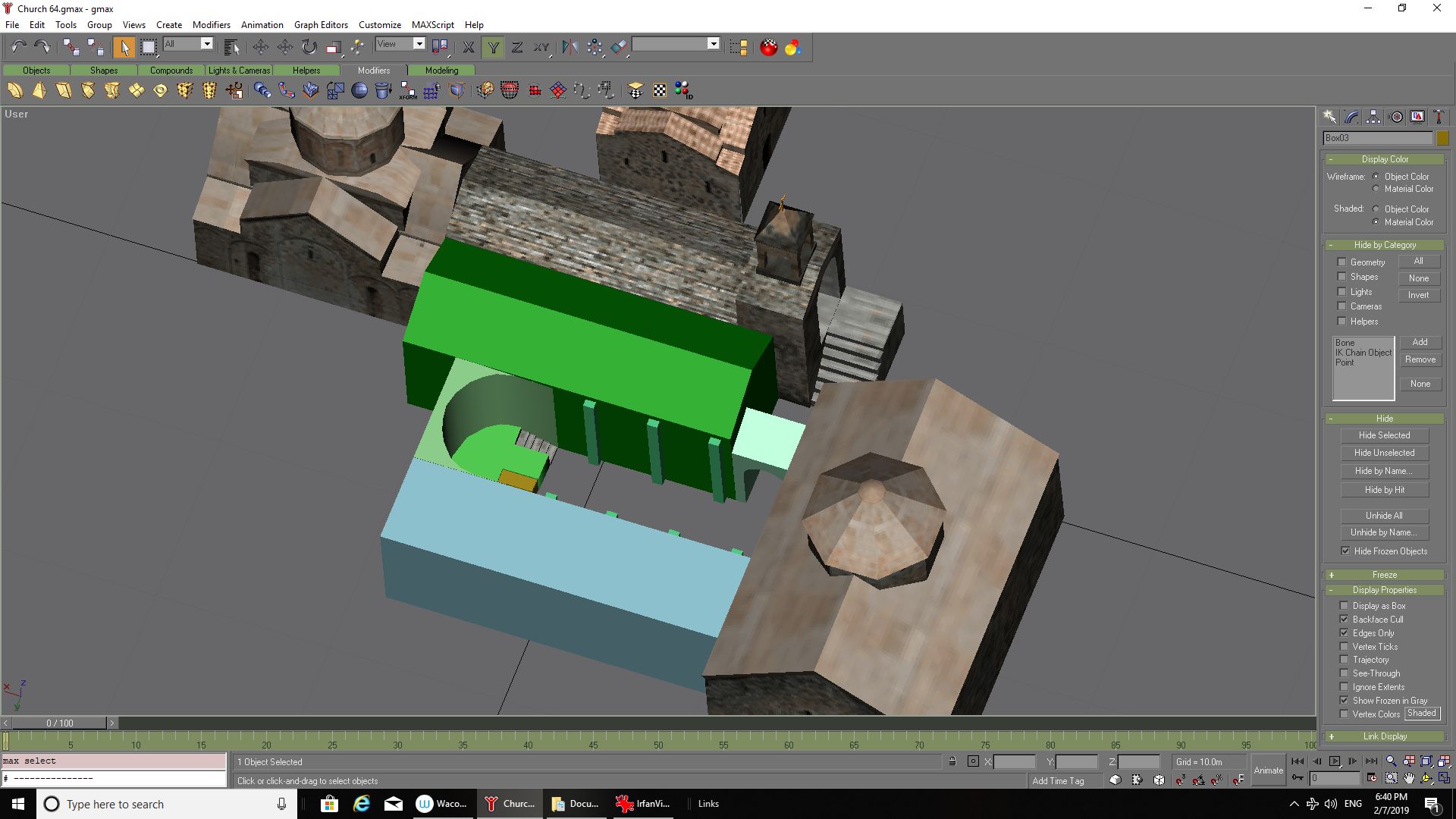Select the Rotate tool in toolbar
Screen dimensions: 1456x819
coord(309,47)
